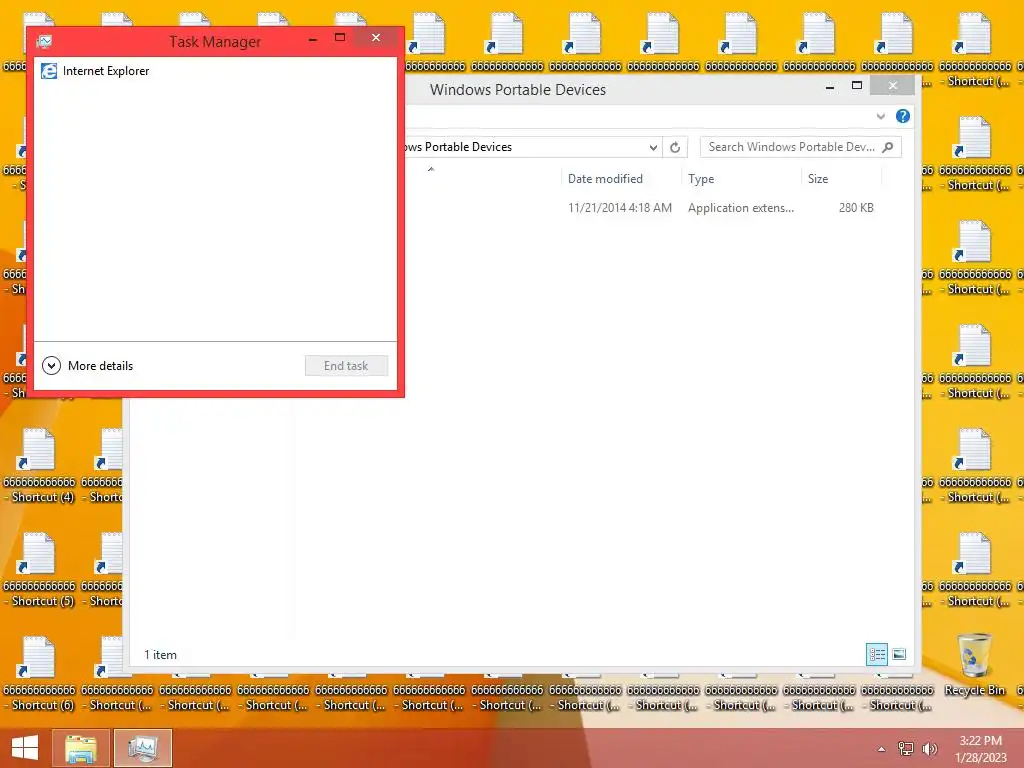Click the Task Manager title bar icon
The image size is (1024, 768).
click(44, 42)
